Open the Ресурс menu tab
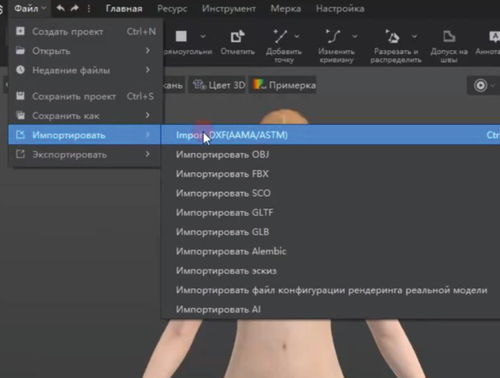 coord(172,9)
